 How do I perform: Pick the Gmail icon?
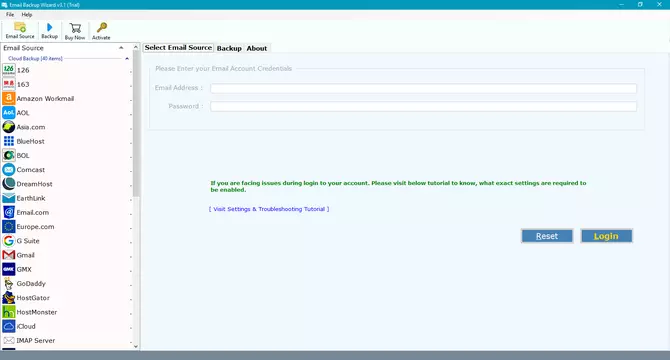pyautogui.click(x=9, y=255)
